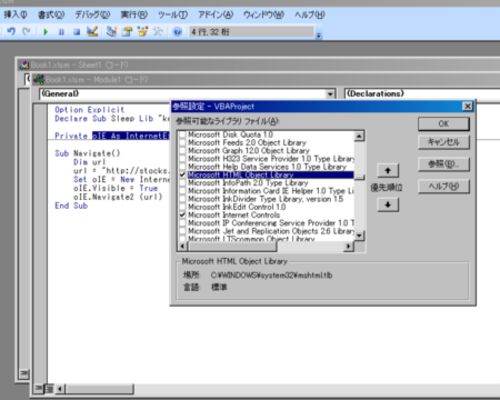This screenshot has height=400, width=500.
Task: Click the priority up arrow button
Action: [x=388, y=171]
